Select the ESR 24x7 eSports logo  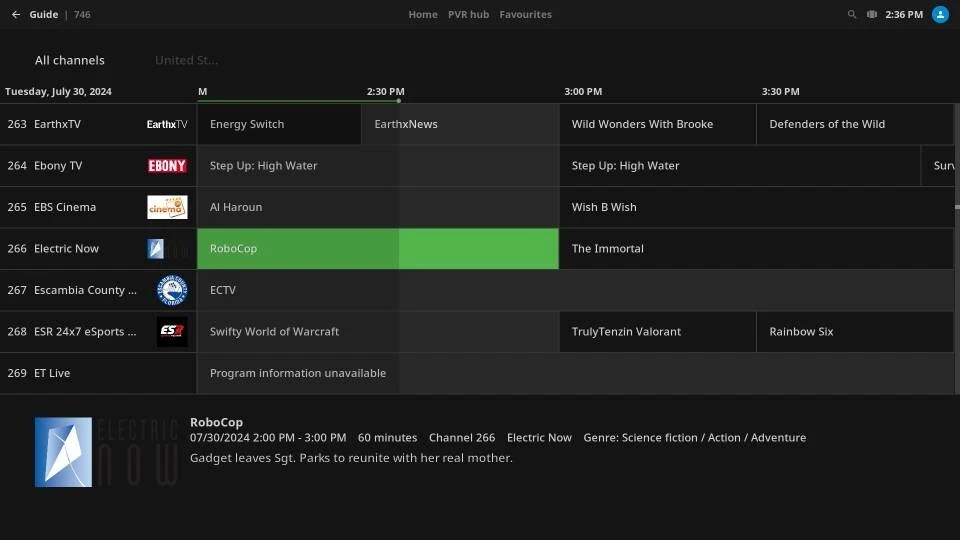tap(171, 332)
